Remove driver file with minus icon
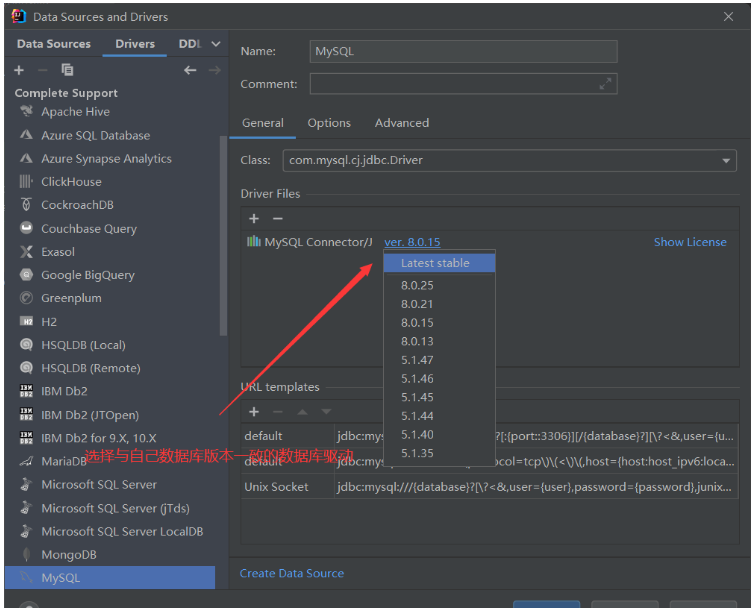Image resolution: width=755 pixels, height=608 pixels. tap(278, 218)
